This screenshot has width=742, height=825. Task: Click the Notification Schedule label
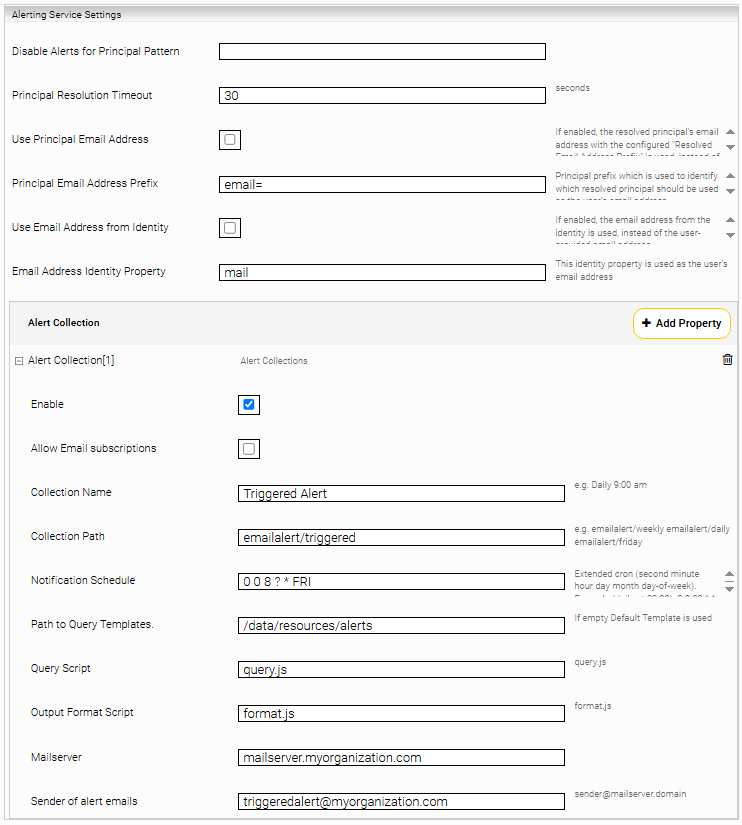click(x=83, y=580)
